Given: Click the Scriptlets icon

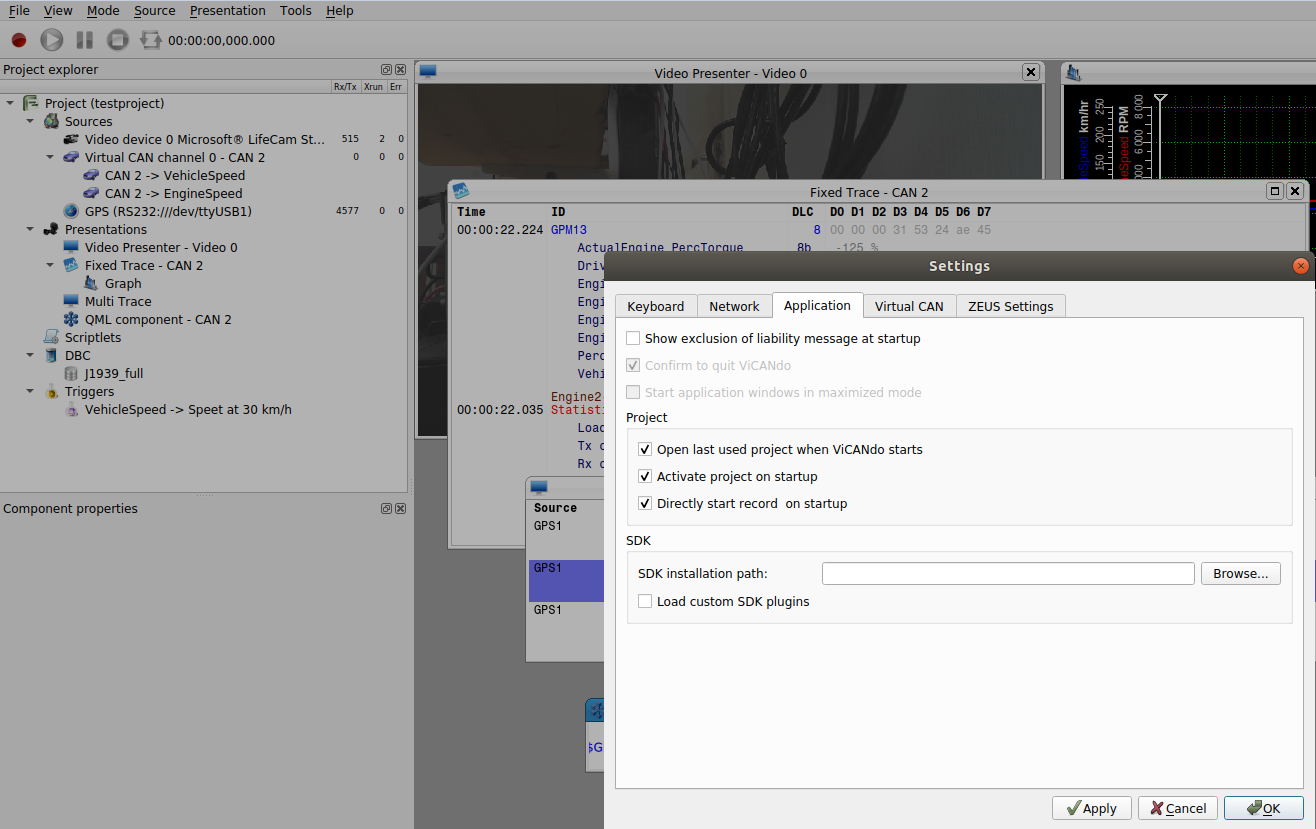Looking at the screenshot, I should tap(52, 338).
